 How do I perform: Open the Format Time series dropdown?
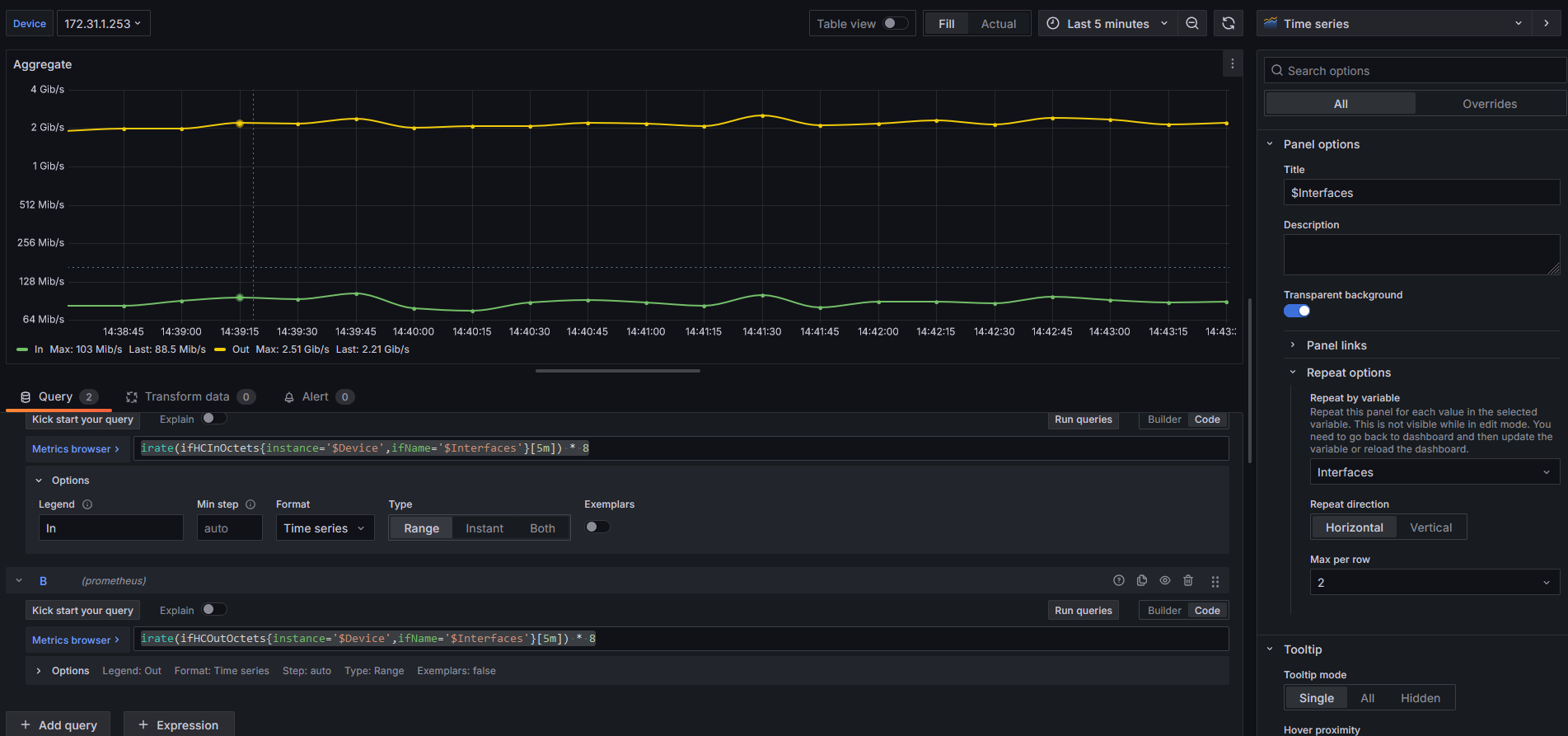pyautogui.click(x=325, y=528)
